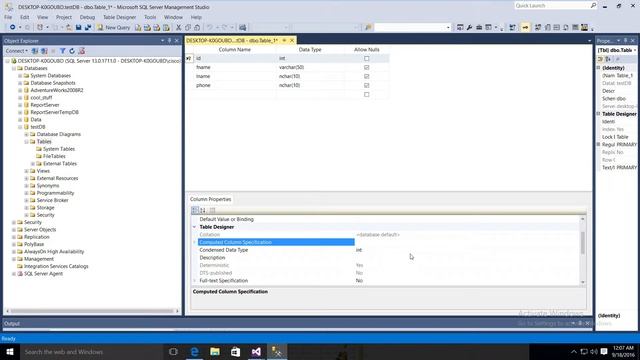640x360 pixels.
Task: Click the Filter icon in Object Explorer
Action: click(62, 51)
